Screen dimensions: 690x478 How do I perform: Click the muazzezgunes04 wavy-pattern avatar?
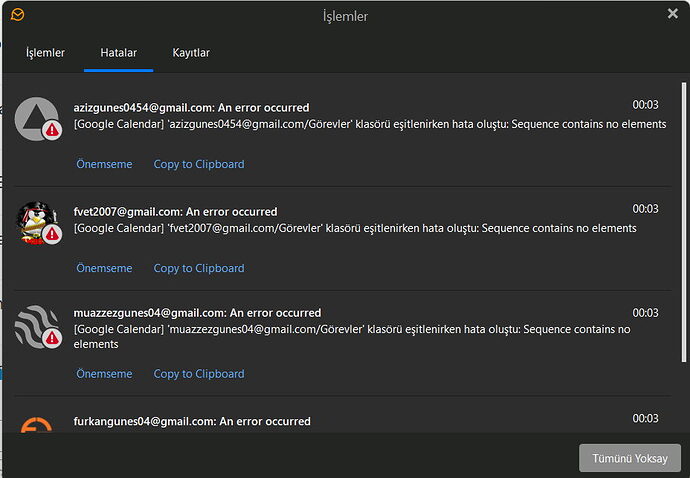point(36,327)
